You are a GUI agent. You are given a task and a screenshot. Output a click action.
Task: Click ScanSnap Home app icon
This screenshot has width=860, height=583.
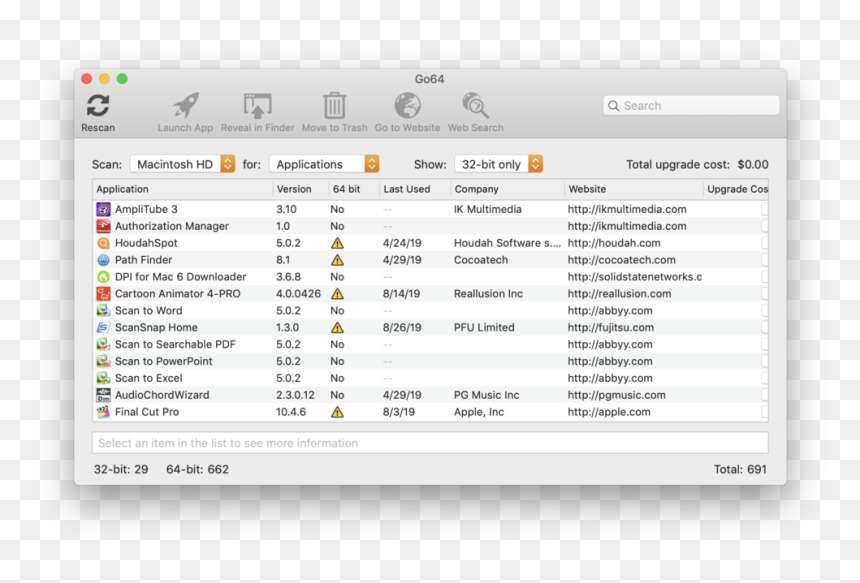103,327
